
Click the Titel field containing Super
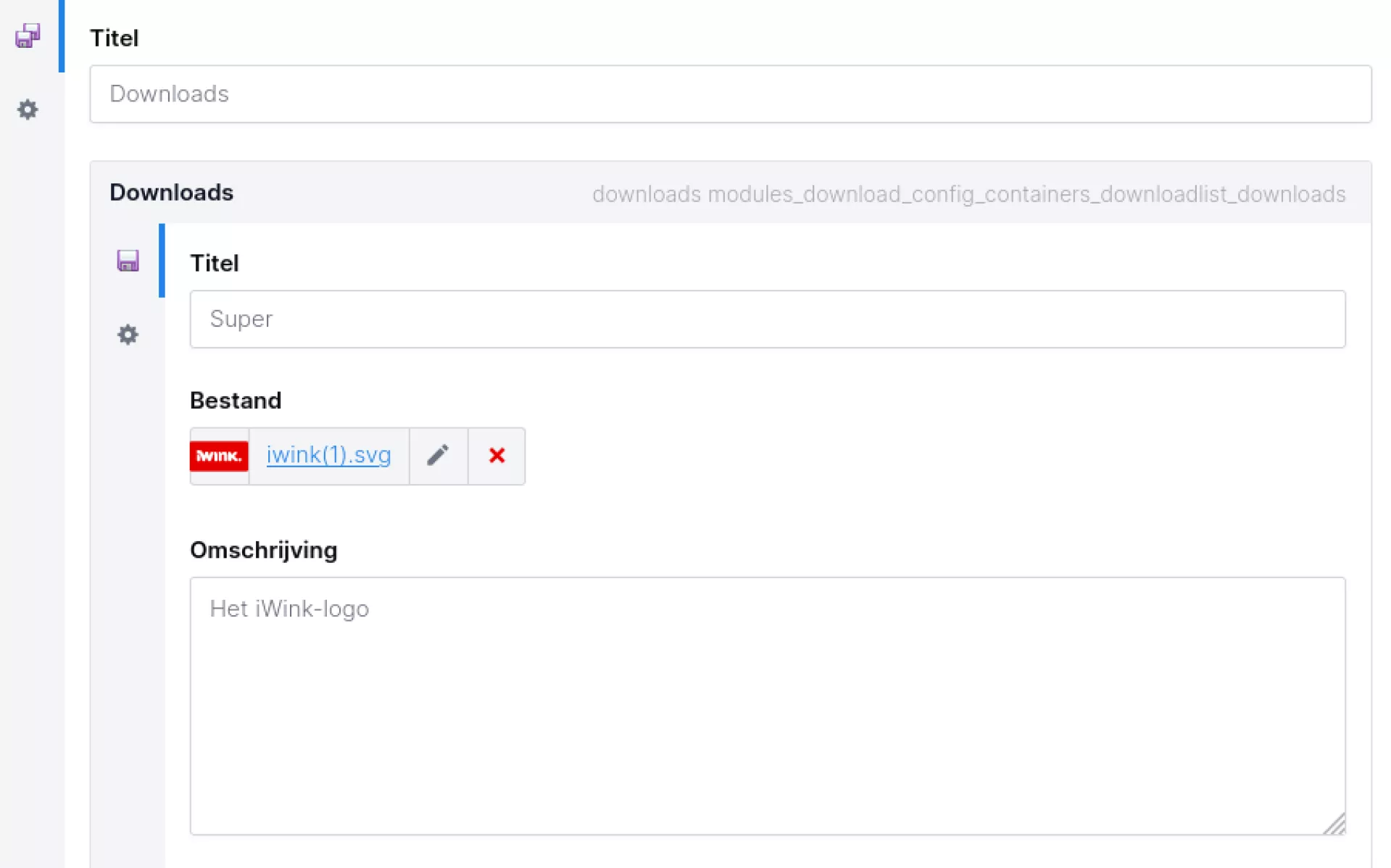(767, 320)
